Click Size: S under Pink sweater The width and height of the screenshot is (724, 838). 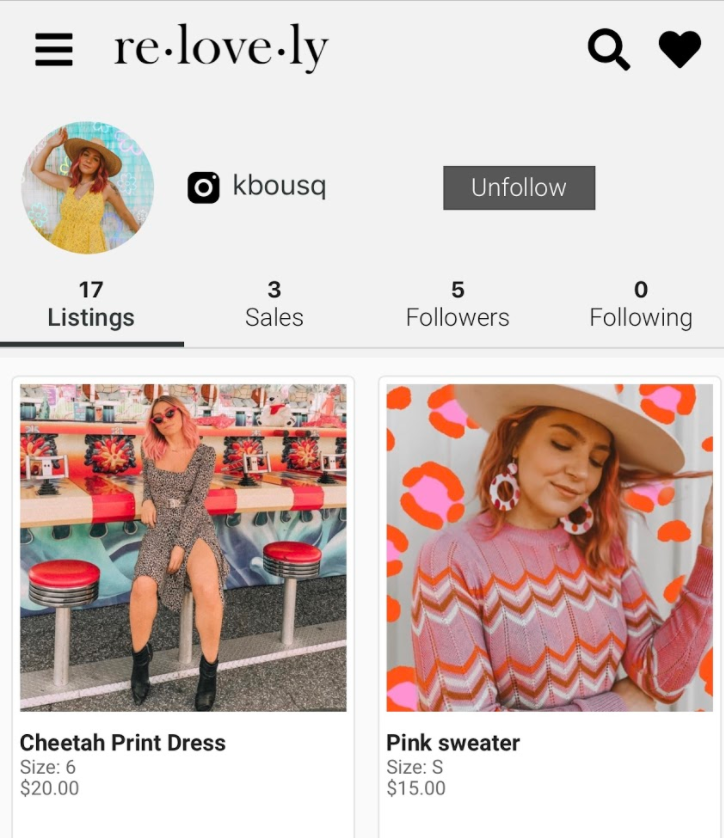coord(415,767)
